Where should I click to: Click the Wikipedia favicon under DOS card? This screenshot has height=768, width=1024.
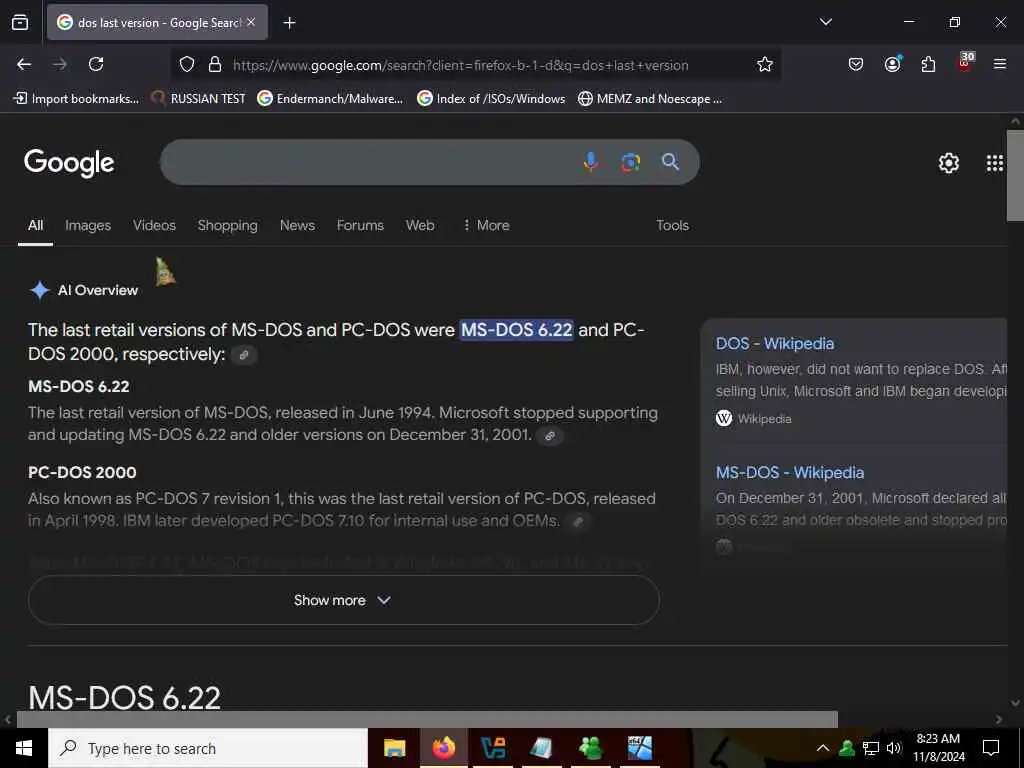724,419
